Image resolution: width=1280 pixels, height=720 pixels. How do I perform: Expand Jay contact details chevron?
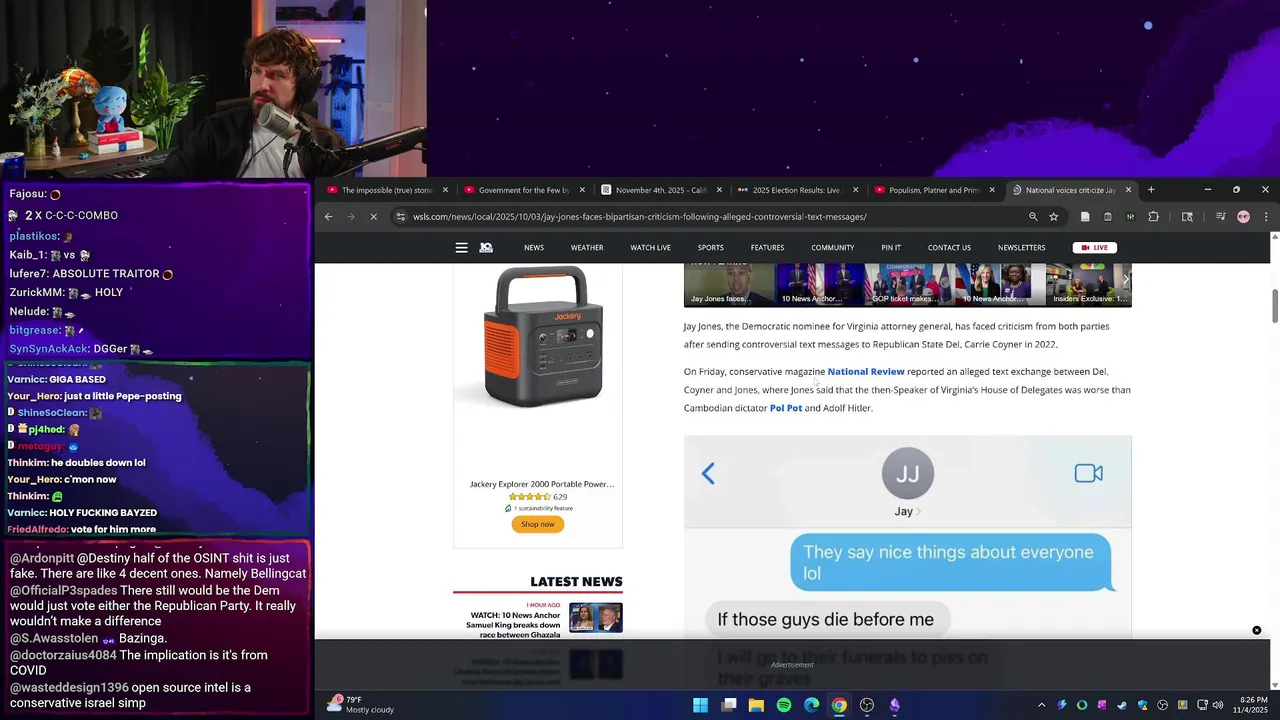click(919, 511)
